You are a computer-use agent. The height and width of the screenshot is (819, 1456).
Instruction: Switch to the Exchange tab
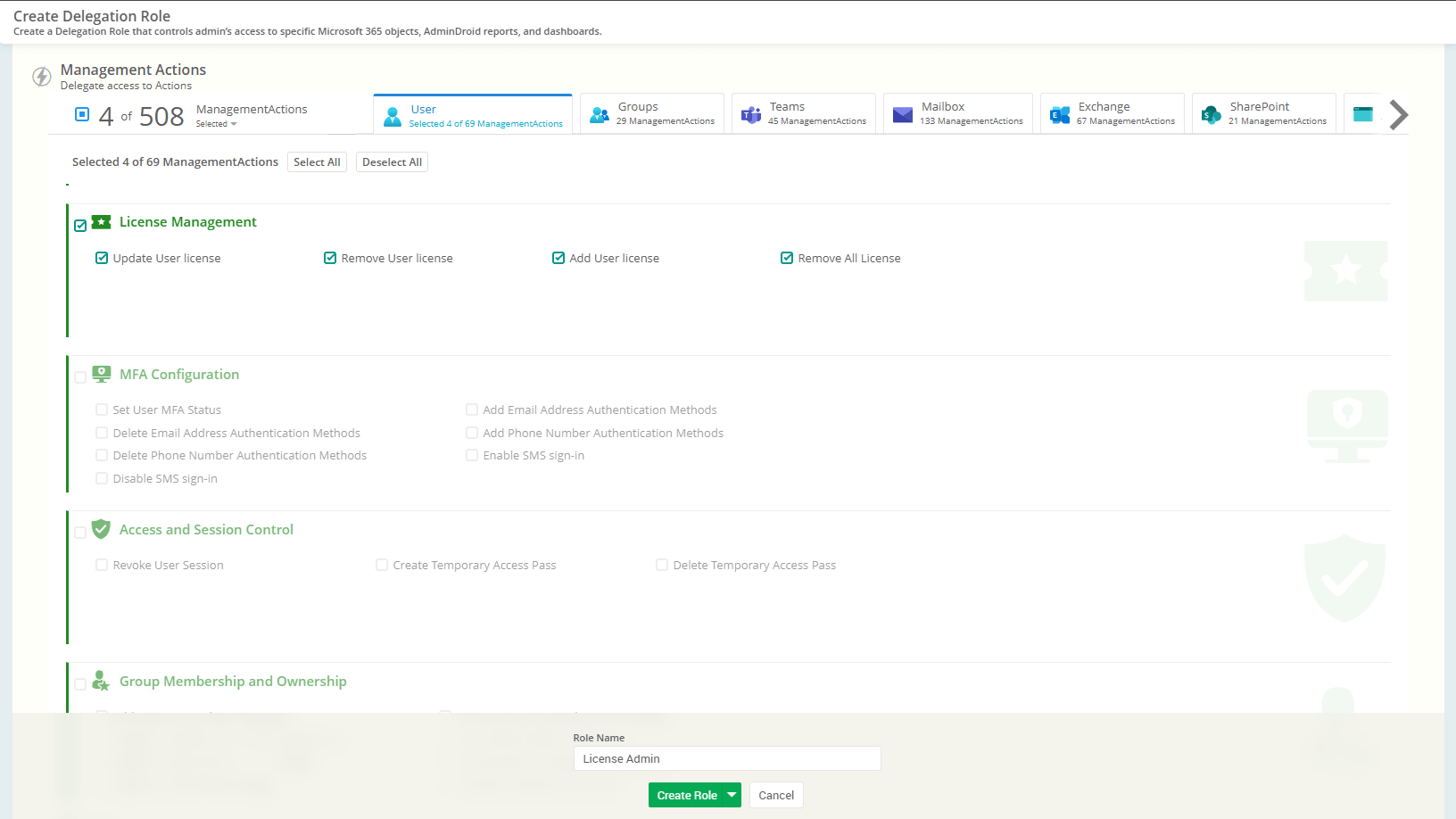(1113, 113)
